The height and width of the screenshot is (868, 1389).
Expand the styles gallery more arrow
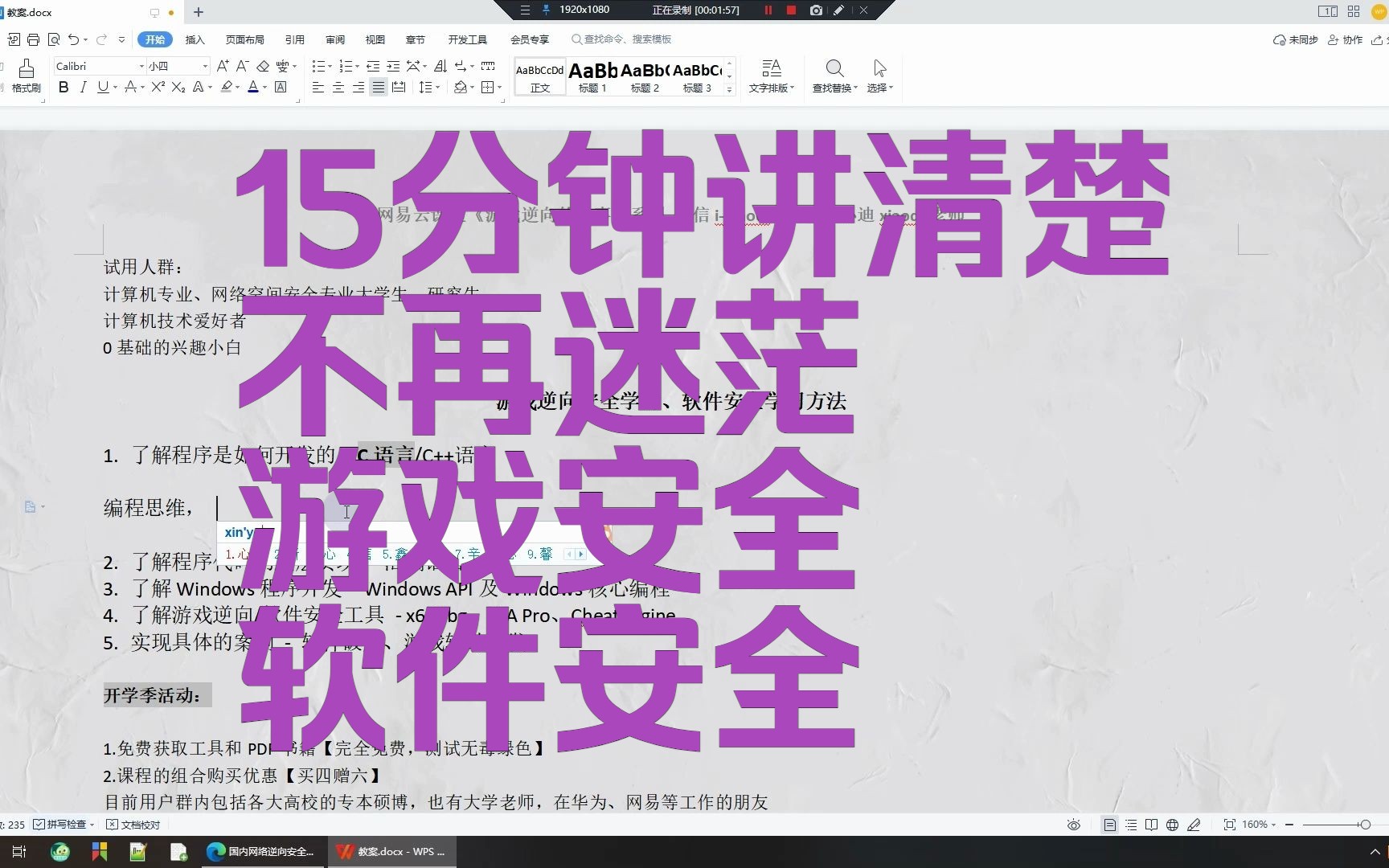729,89
